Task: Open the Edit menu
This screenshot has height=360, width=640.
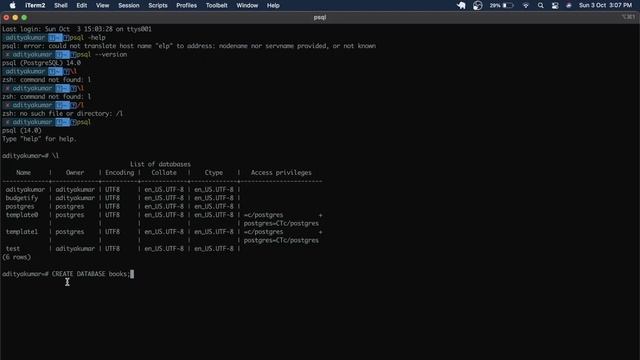Action: [82, 5]
